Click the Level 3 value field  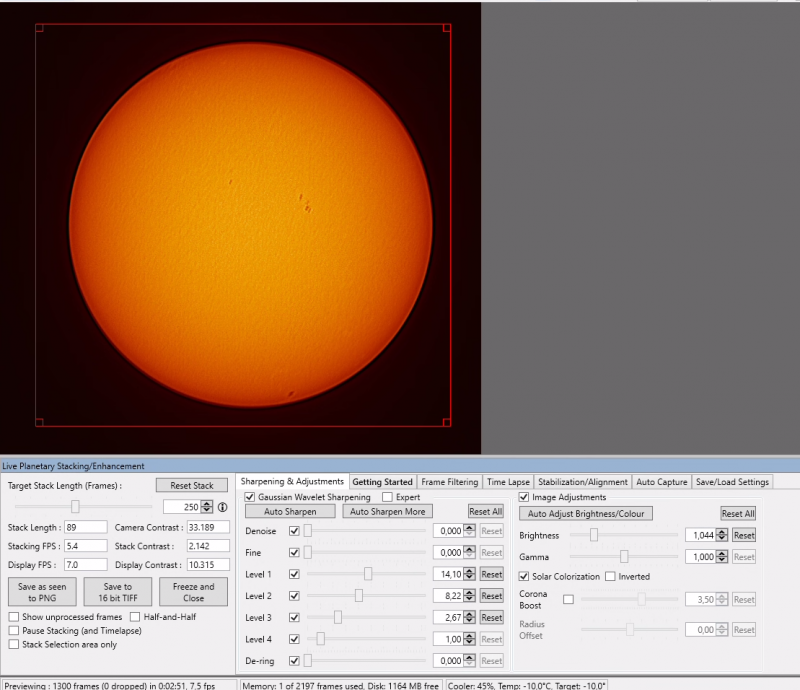[448, 618]
